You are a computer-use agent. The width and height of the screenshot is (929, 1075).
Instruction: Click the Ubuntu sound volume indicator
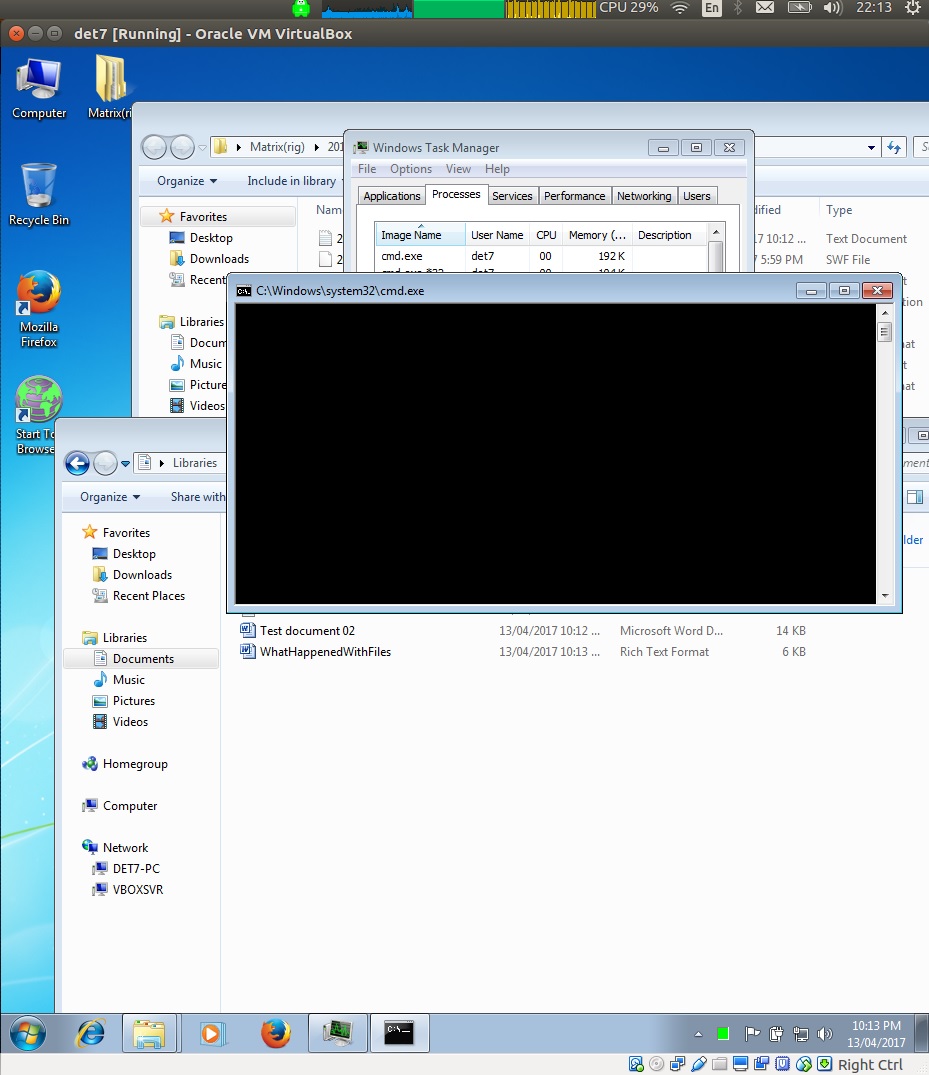coord(832,8)
